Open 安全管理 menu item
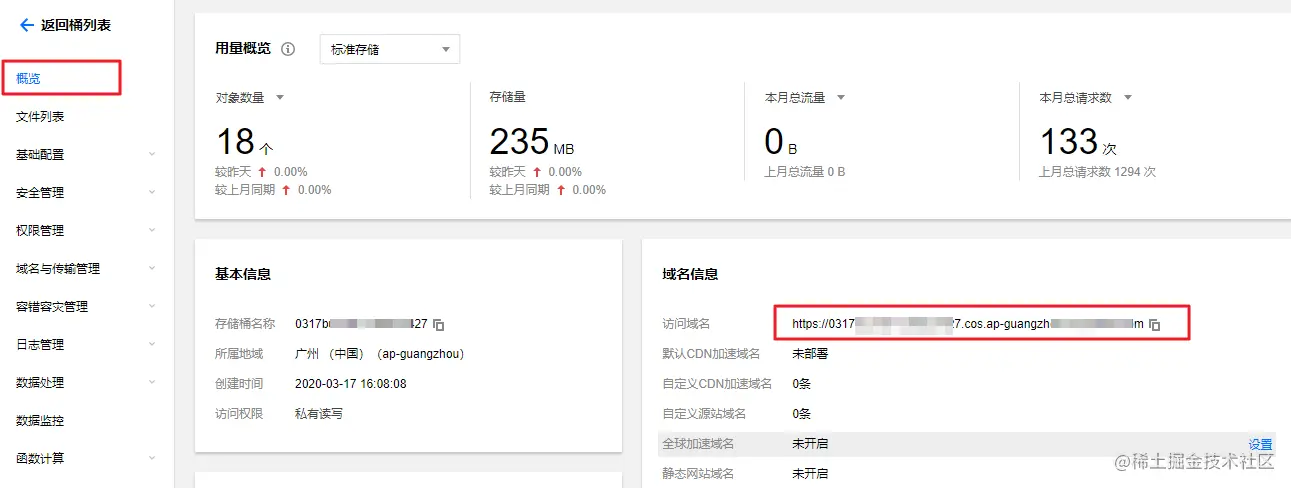Image resolution: width=1291 pixels, height=488 pixels. (x=40, y=193)
